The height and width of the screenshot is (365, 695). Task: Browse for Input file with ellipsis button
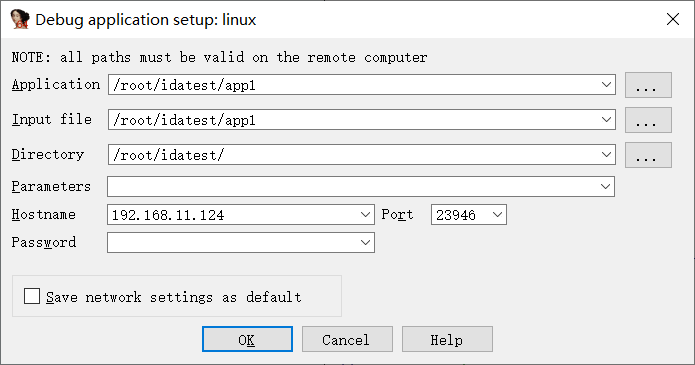tap(648, 120)
